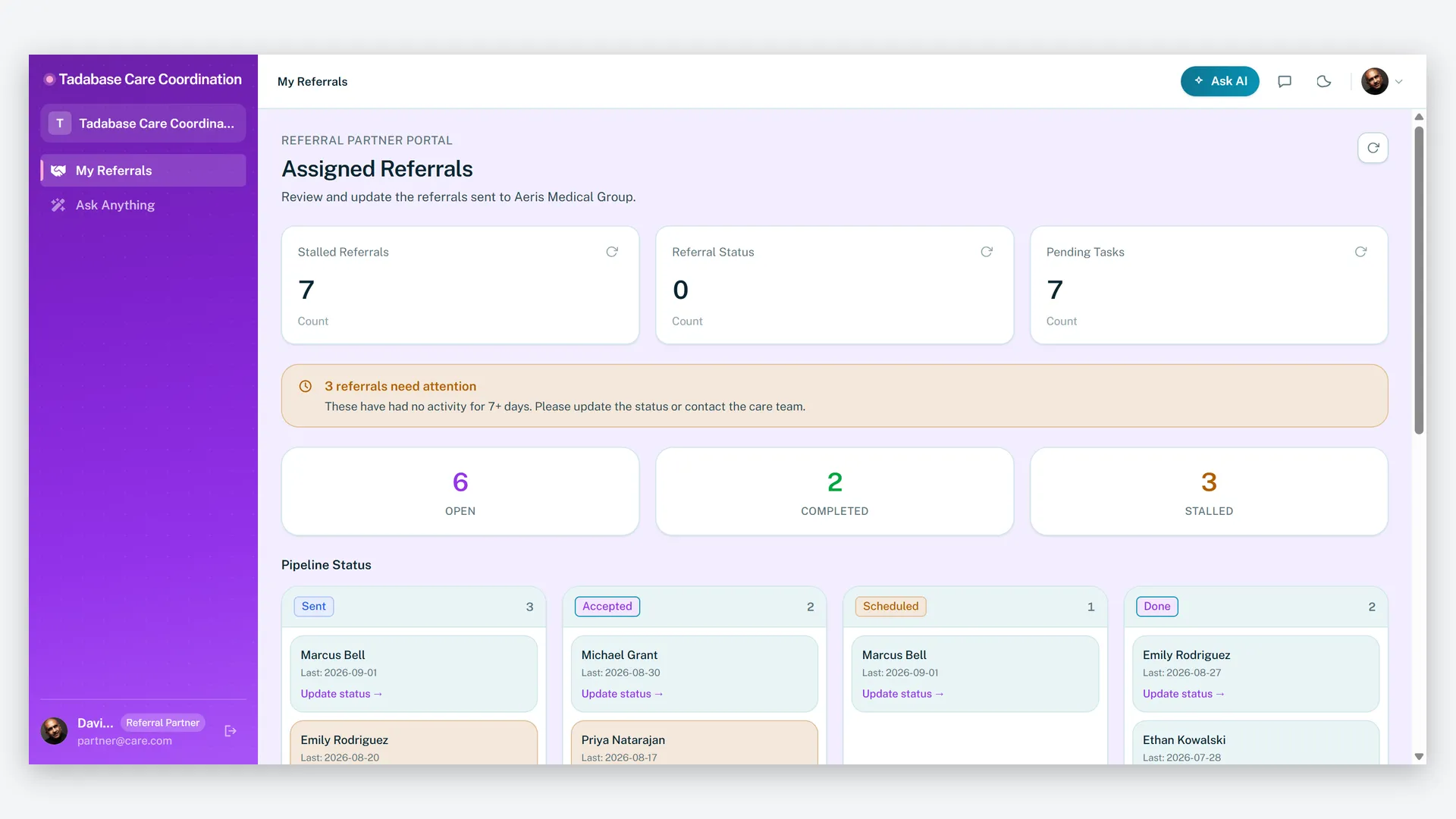Click the Sent pipeline stage tag
Viewport: 1456px width, 819px height.
coord(314,607)
